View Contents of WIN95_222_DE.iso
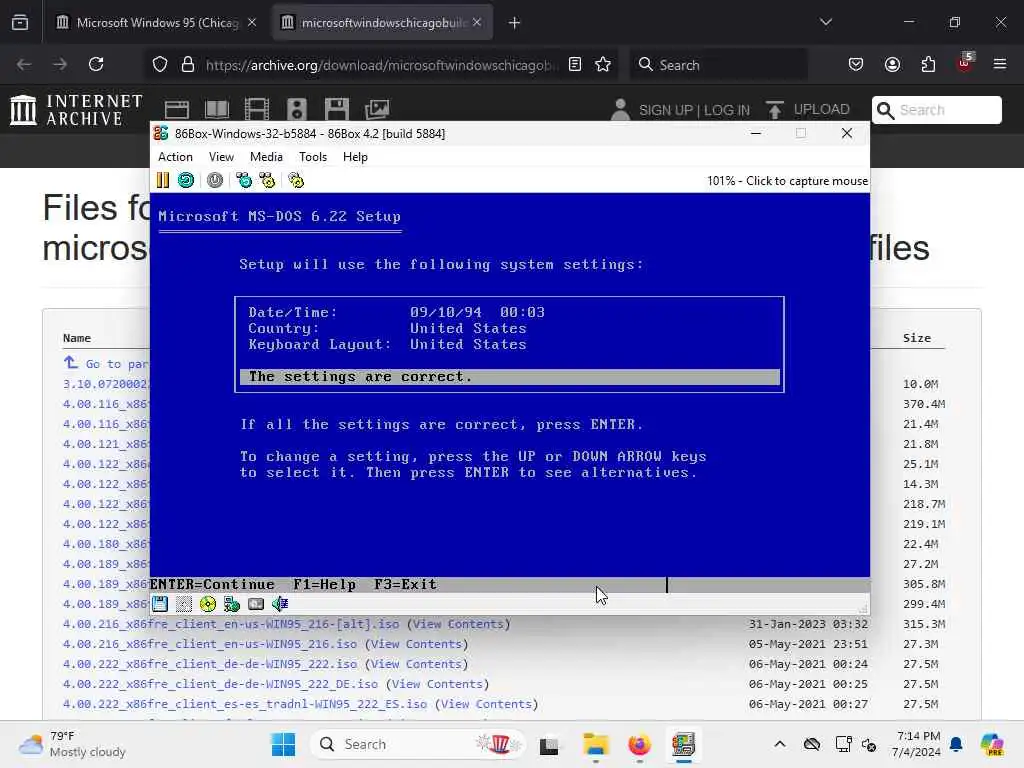 (438, 684)
